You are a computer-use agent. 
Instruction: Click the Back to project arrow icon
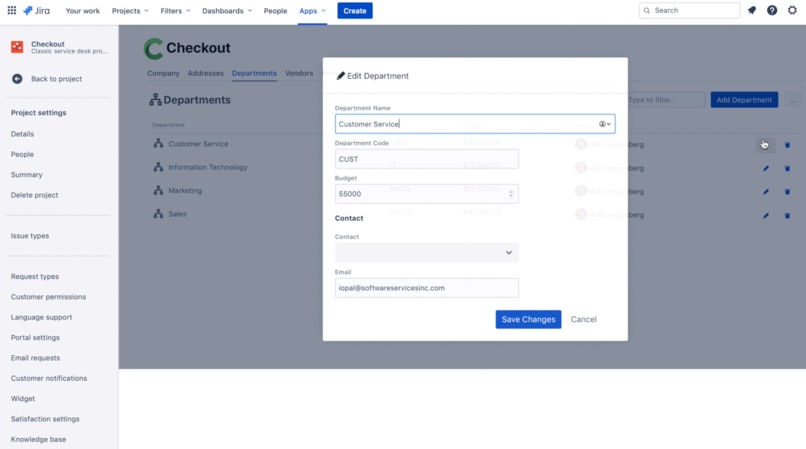point(17,79)
